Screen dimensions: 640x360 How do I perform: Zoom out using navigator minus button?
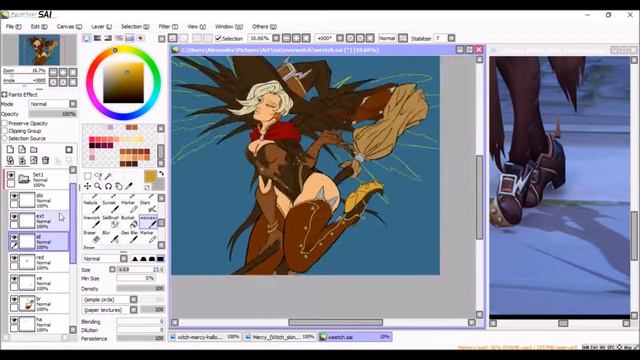click(x=53, y=72)
